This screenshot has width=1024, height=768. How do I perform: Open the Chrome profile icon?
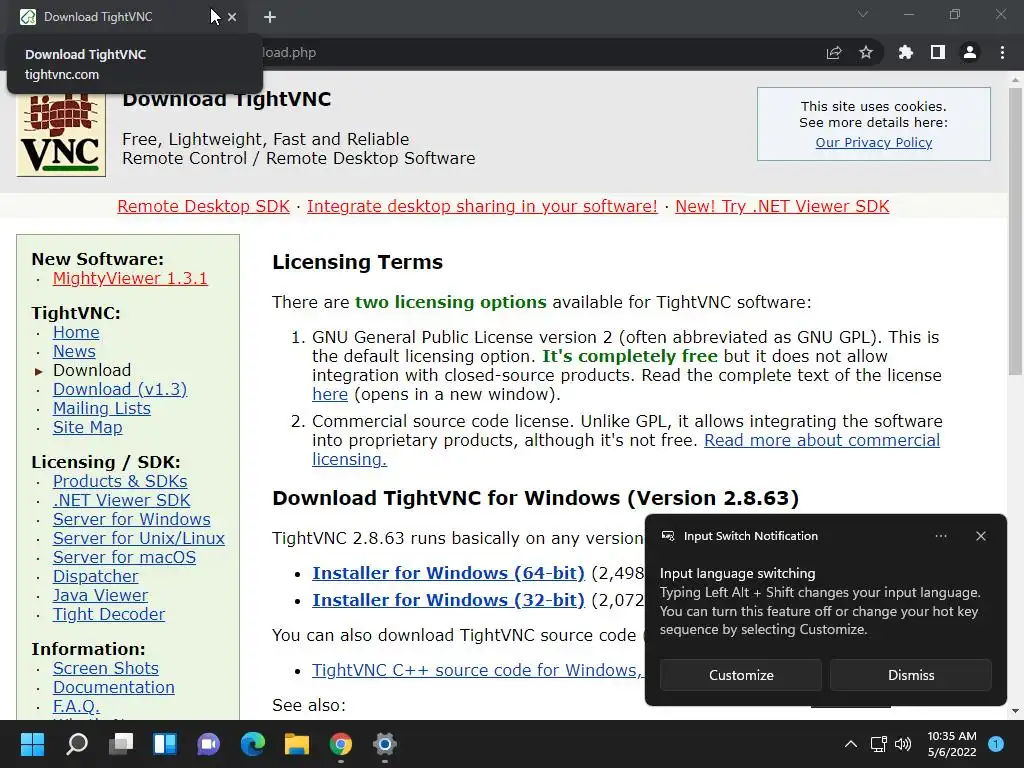[970, 52]
